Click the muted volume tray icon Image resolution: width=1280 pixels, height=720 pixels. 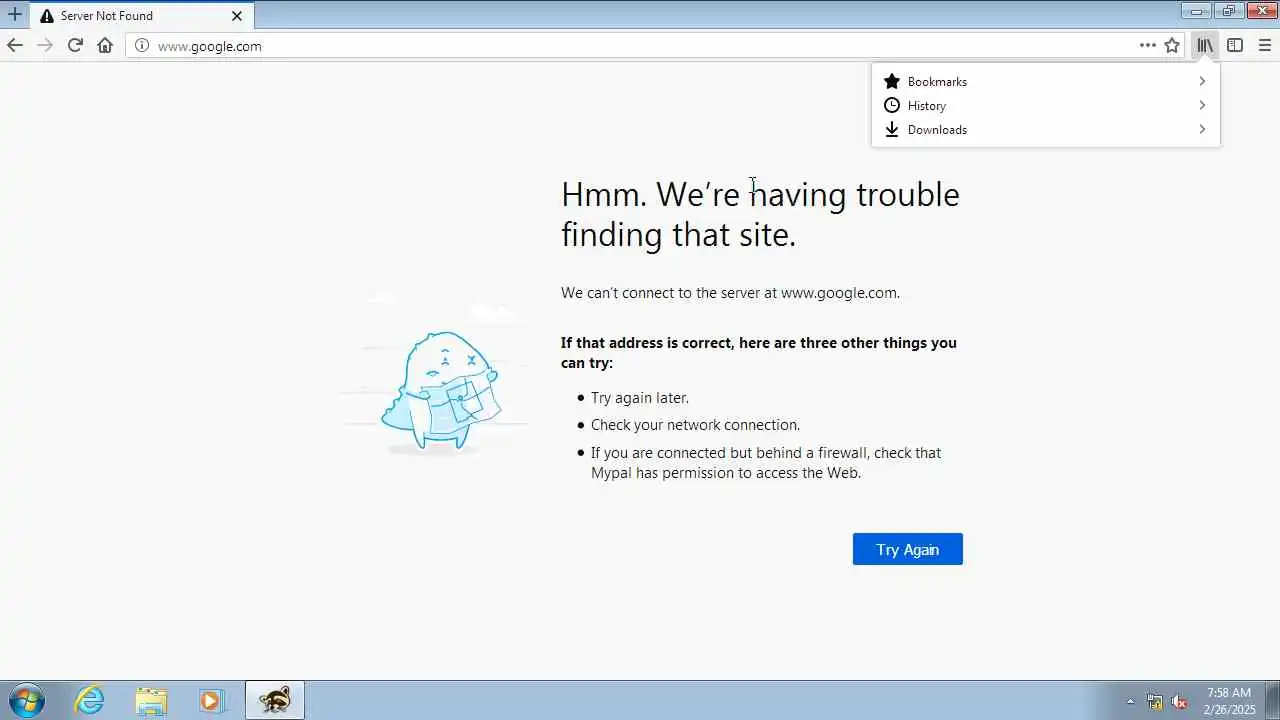[1179, 701]
